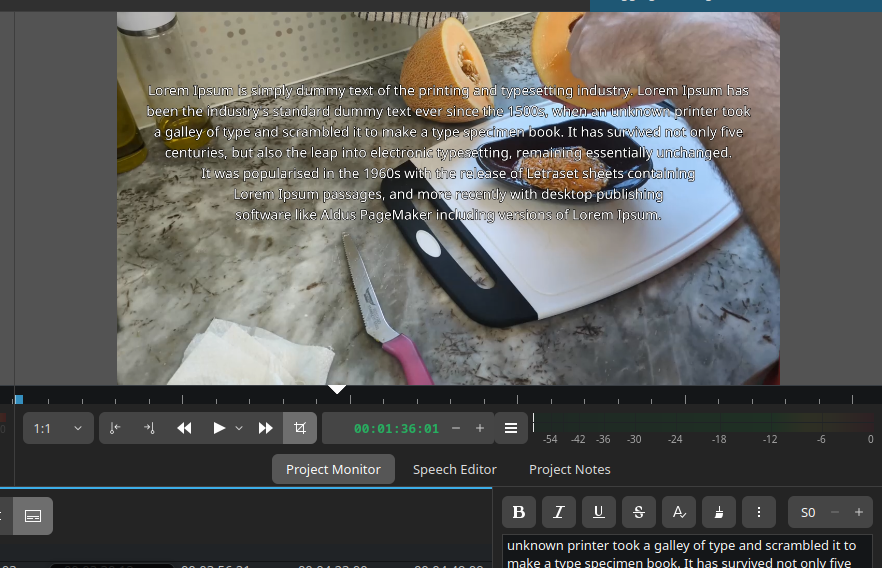Switch to the Speech Editor tab

pyautogui.click(x=454, y=469)
